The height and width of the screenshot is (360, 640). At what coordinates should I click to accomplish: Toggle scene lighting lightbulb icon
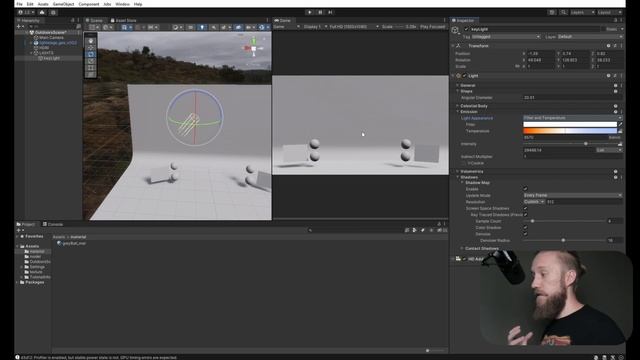coord(202,27)
